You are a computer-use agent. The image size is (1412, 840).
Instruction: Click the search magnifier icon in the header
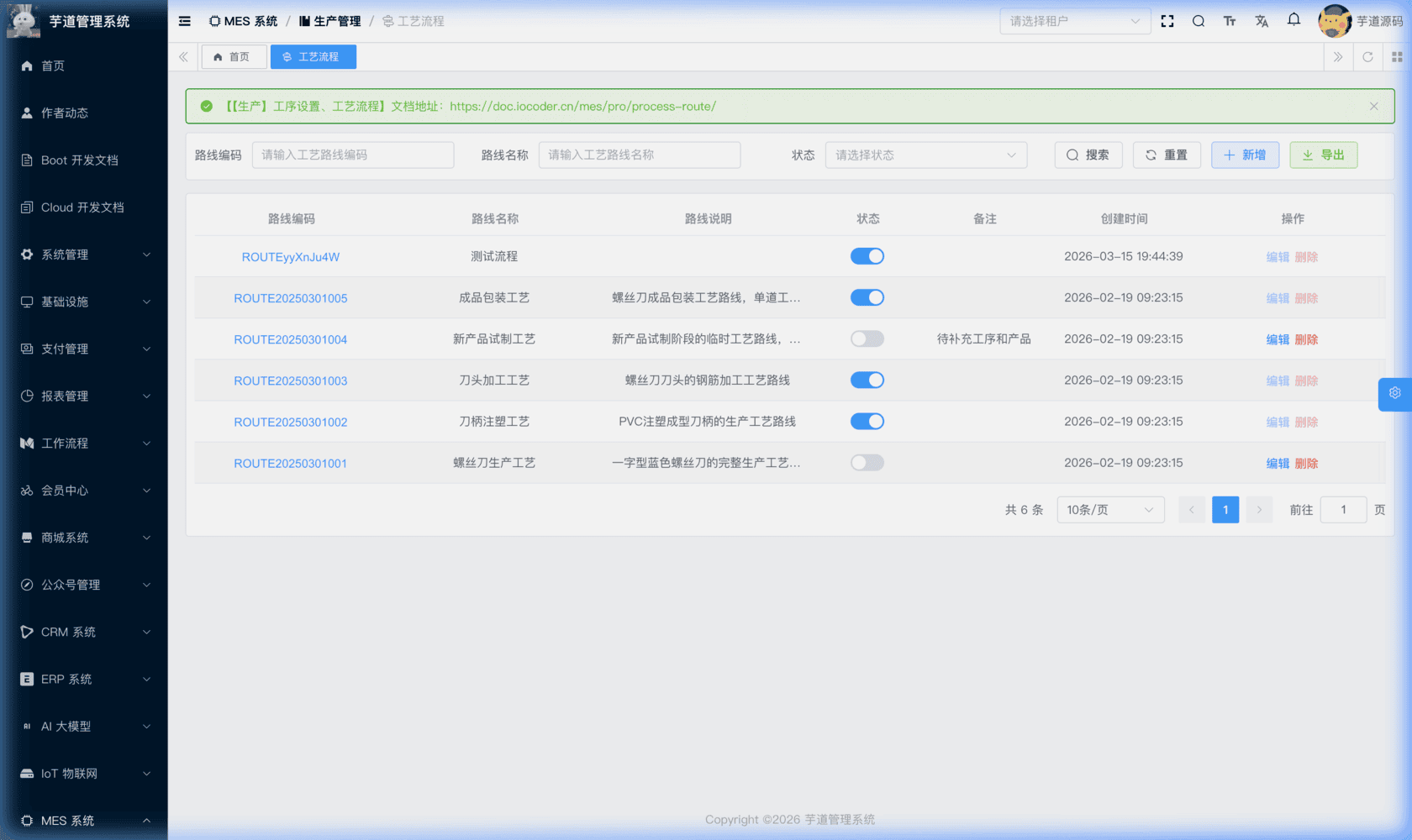pos(1199,21)
